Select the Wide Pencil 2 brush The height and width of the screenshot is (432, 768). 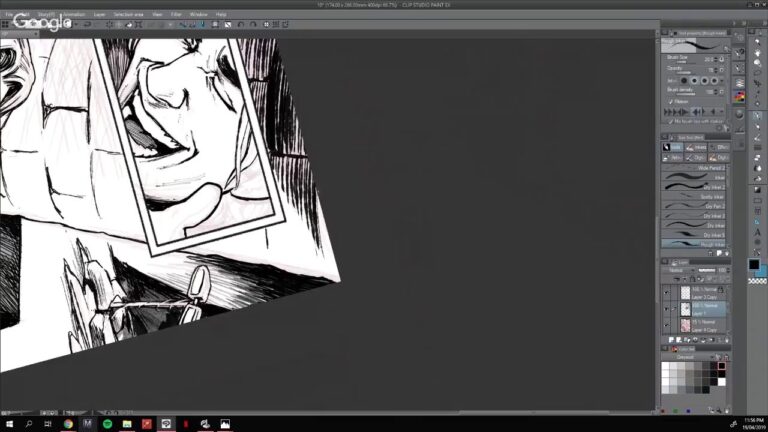pos(694,168)
